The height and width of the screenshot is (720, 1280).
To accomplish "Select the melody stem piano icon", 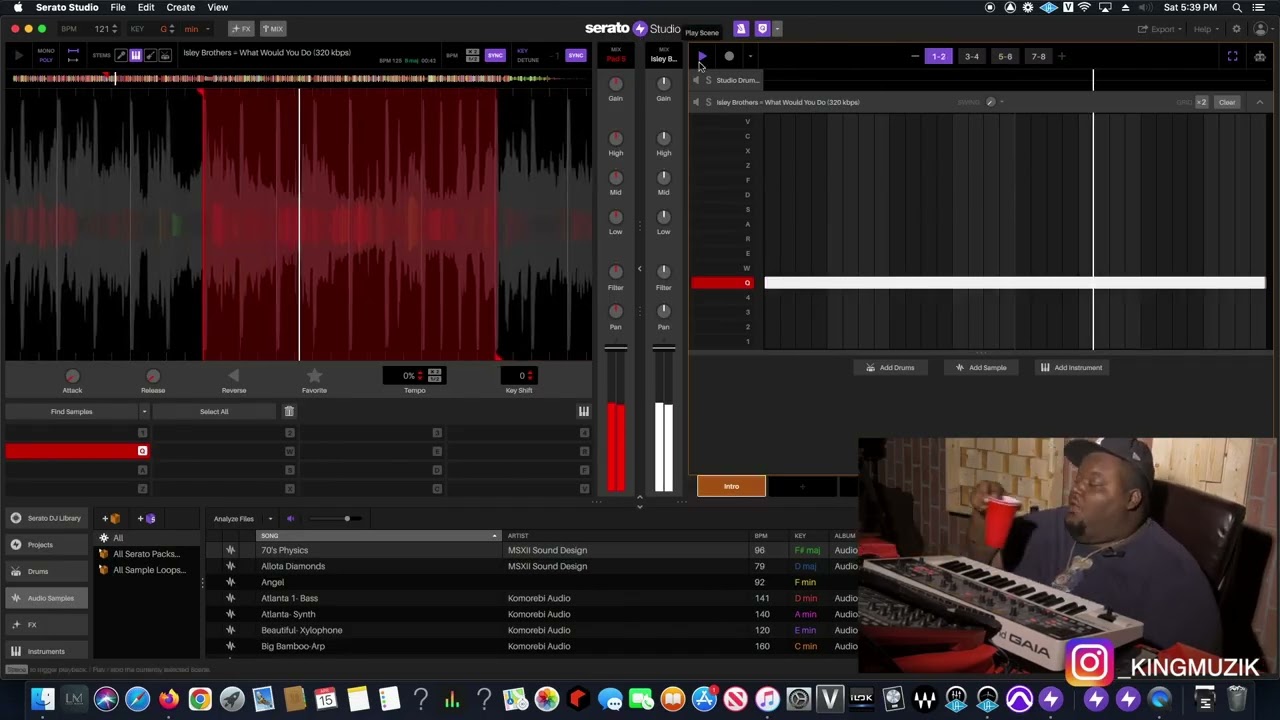I will (x=136, y=55).
